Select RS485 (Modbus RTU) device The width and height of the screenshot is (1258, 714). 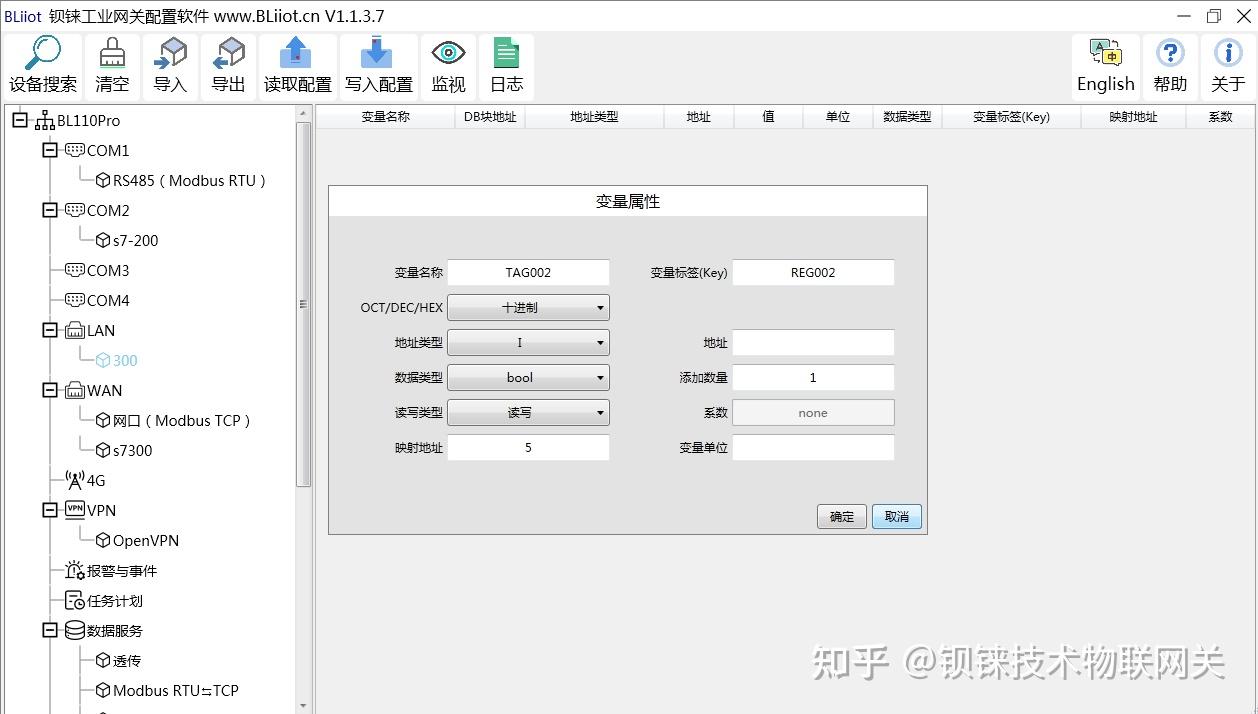click(190, 180)
